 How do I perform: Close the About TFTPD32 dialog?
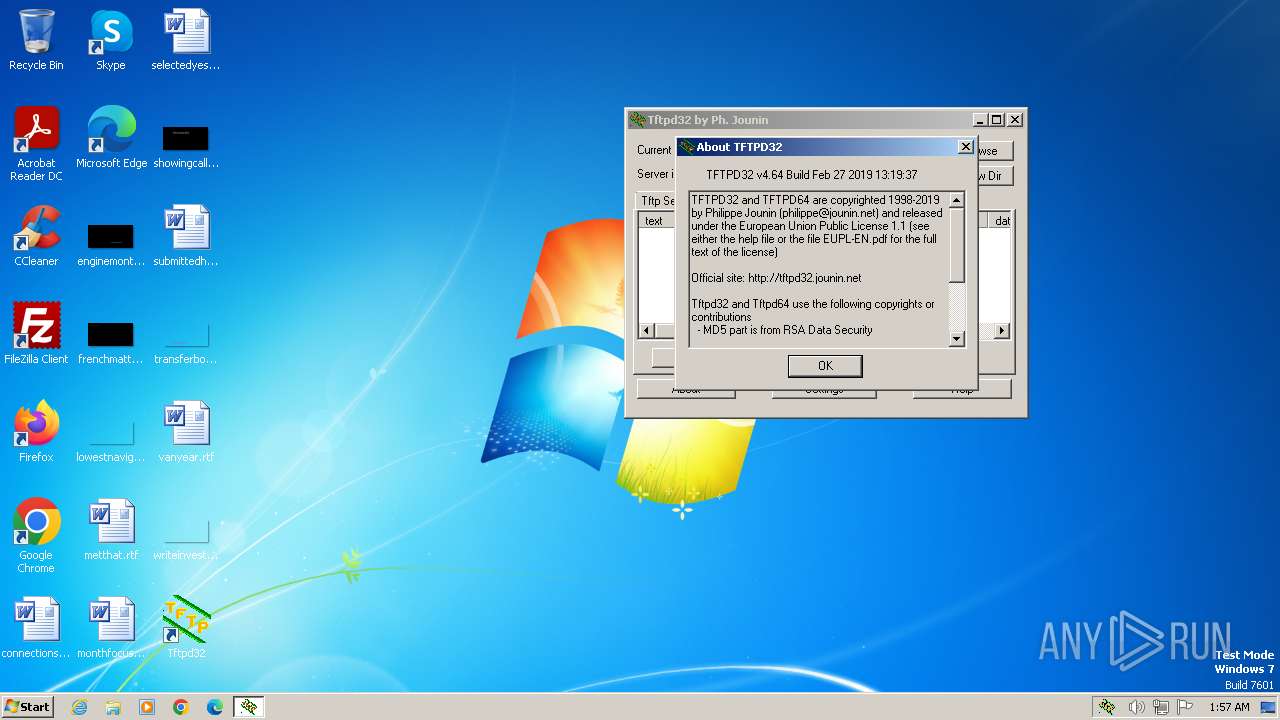click(965, 147)
